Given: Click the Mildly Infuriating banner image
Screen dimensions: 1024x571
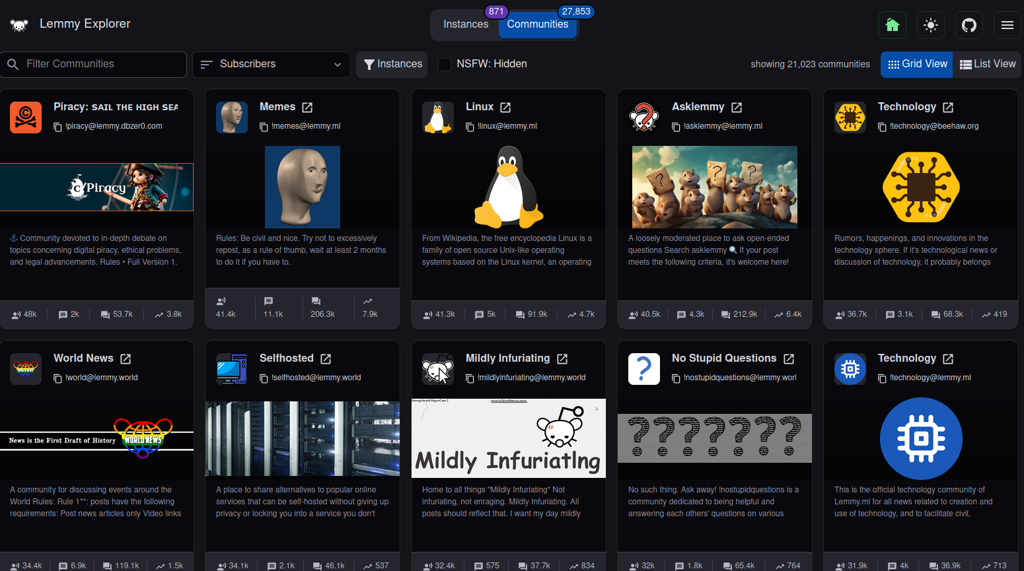Looking at the screenshot, I should tap(508, 438).
